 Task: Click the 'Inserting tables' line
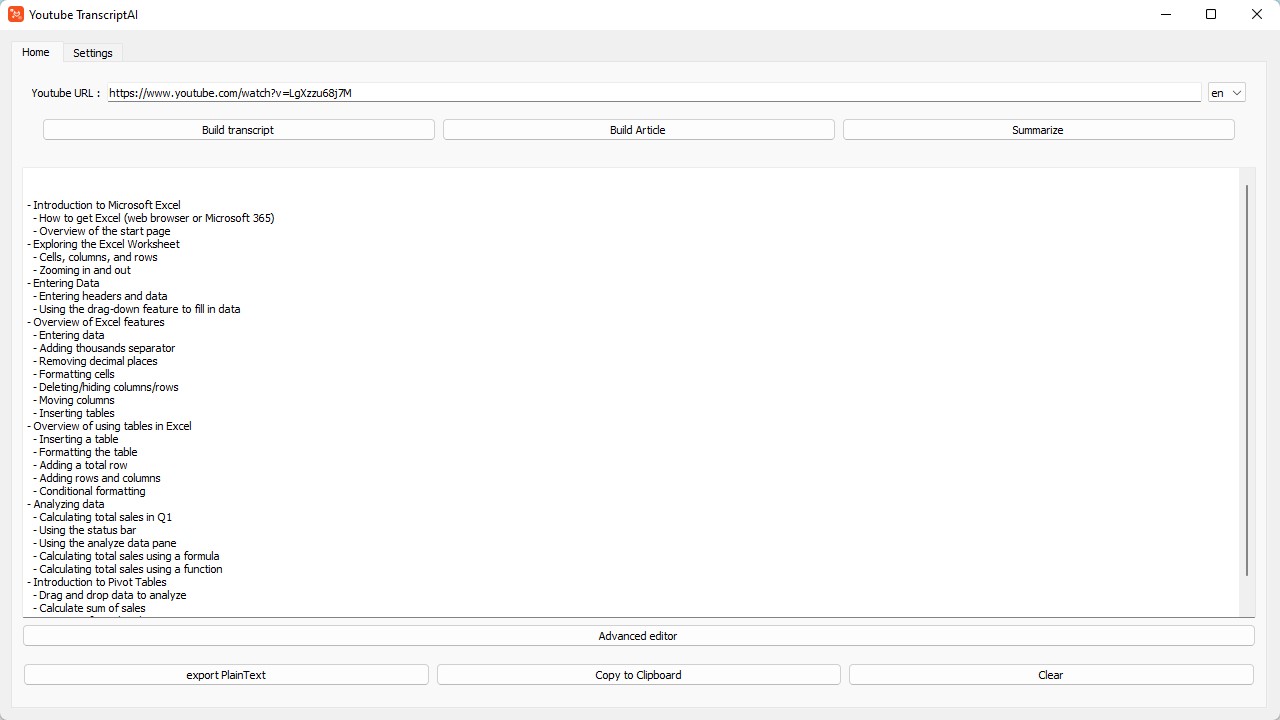77,413
